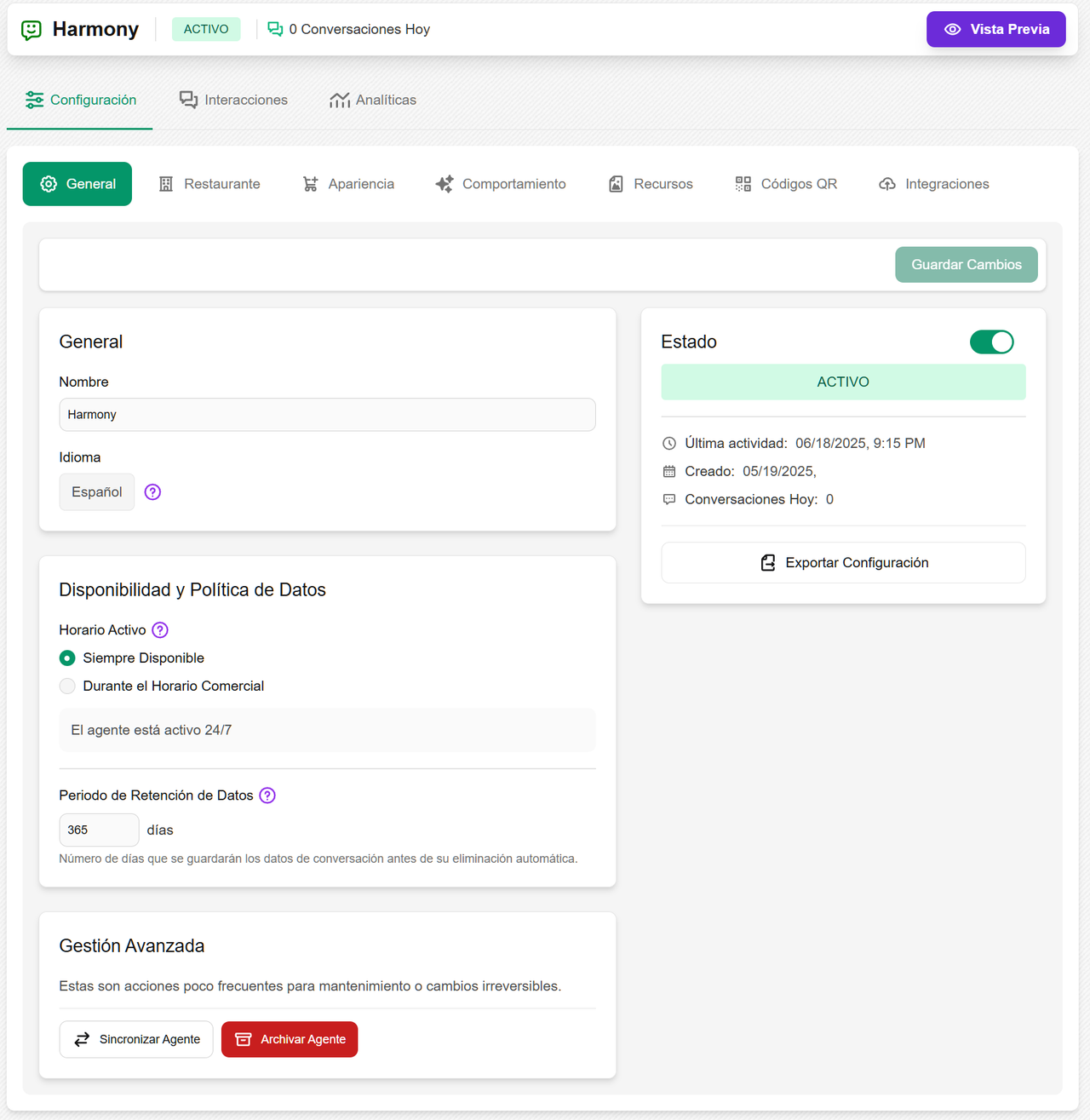Click the Códigos QR icon
1090x1120 pixels.
point(742,184)
